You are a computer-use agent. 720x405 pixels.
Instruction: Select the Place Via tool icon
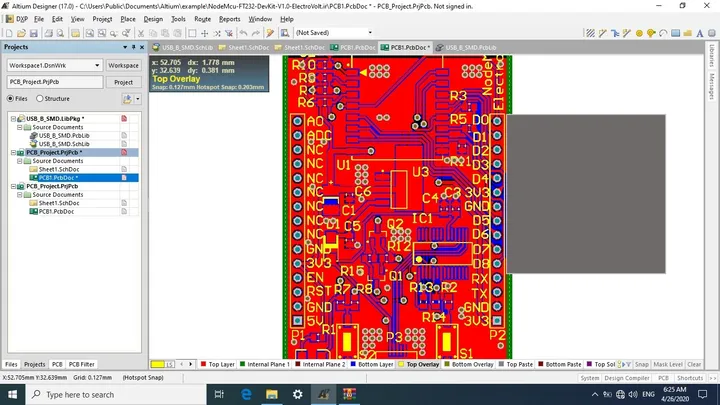[651, 33]
